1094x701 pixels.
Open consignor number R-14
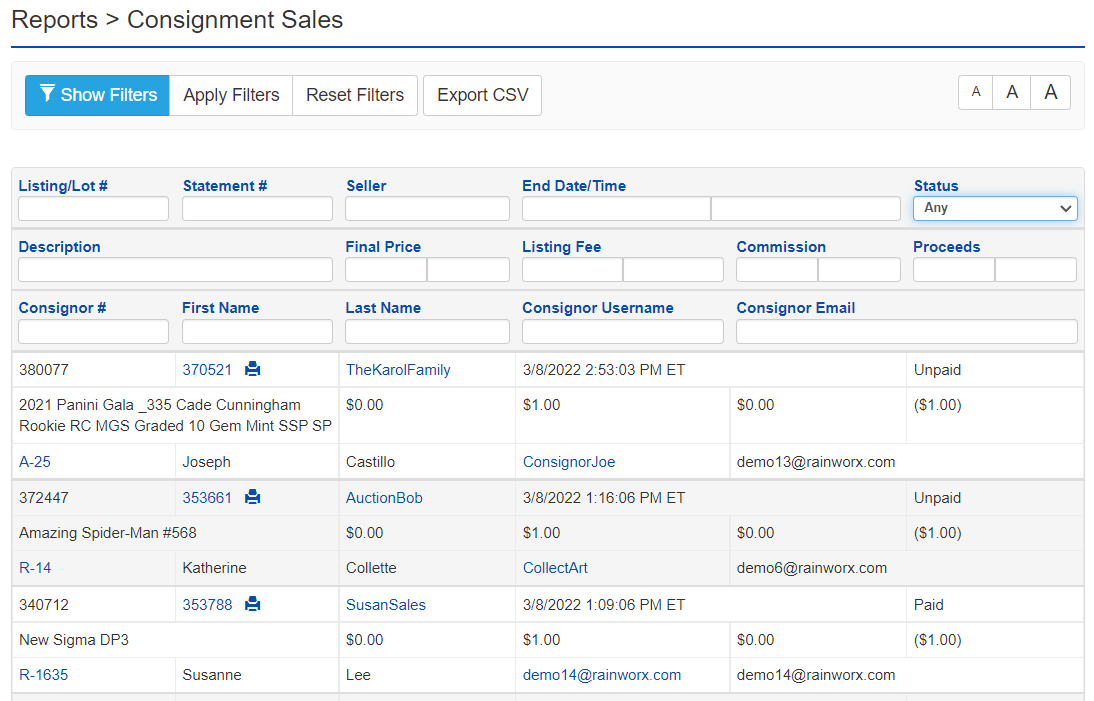tap(35, 568)
